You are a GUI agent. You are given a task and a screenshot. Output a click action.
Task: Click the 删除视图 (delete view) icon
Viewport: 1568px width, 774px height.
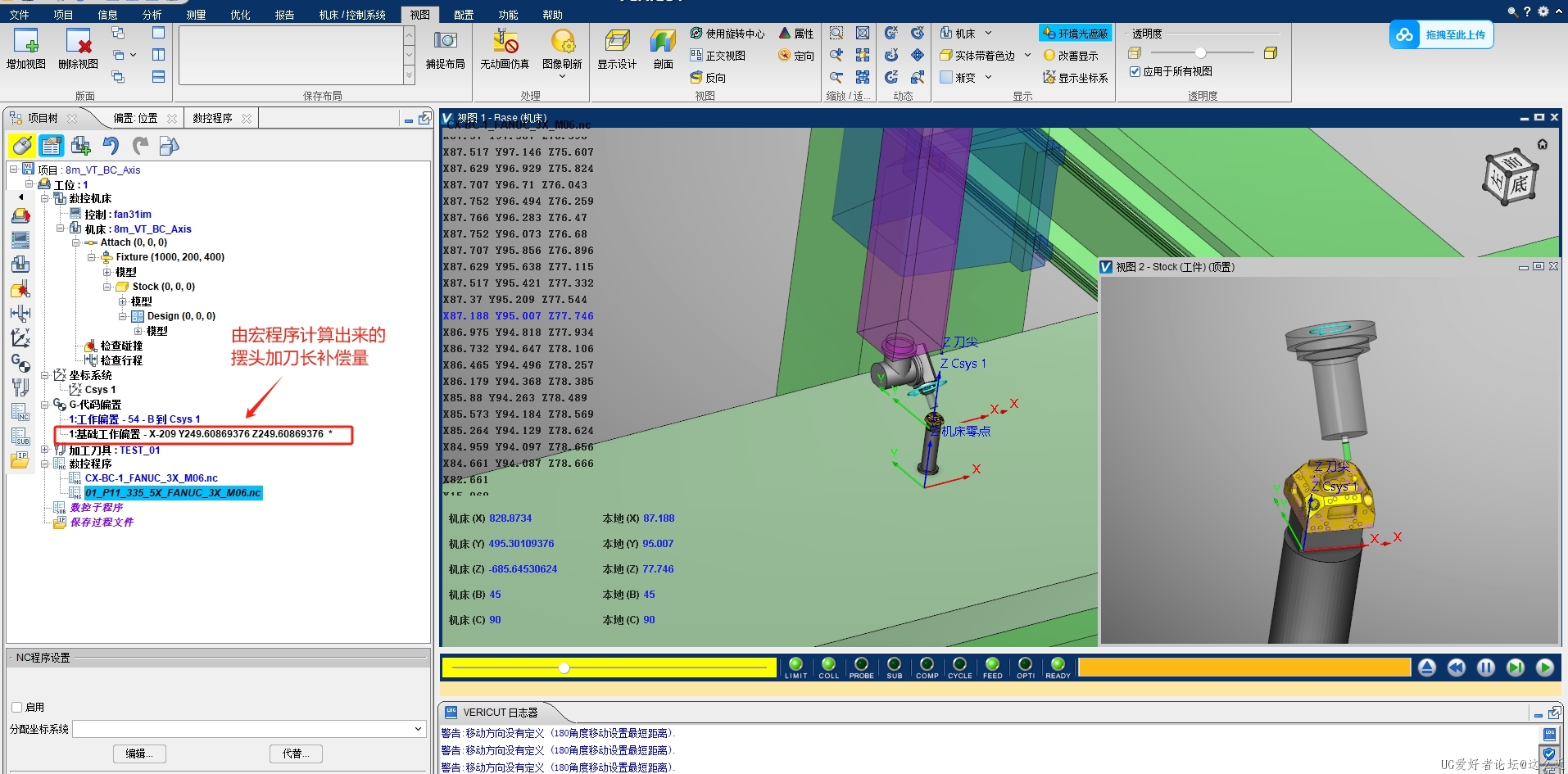pos(79,41)
